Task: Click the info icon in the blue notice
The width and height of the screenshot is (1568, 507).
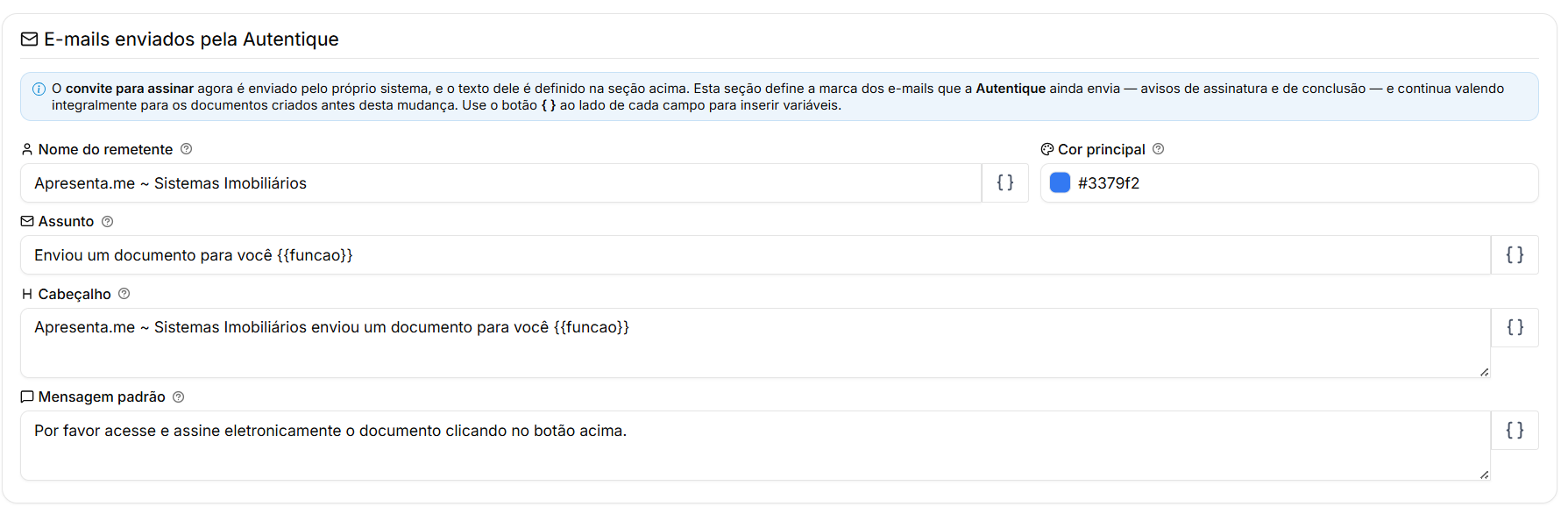Action: 39,89
